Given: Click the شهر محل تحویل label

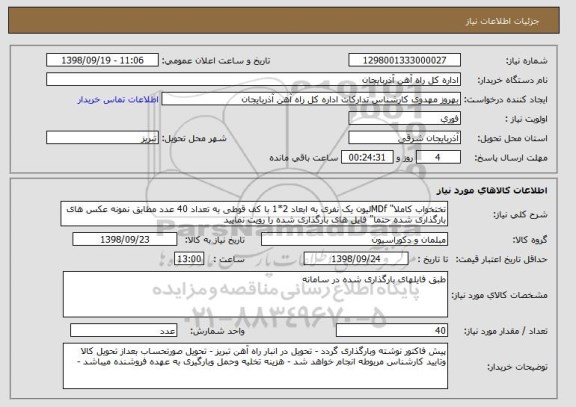Looking at the screenshot, I should click(x=194, y=138).
